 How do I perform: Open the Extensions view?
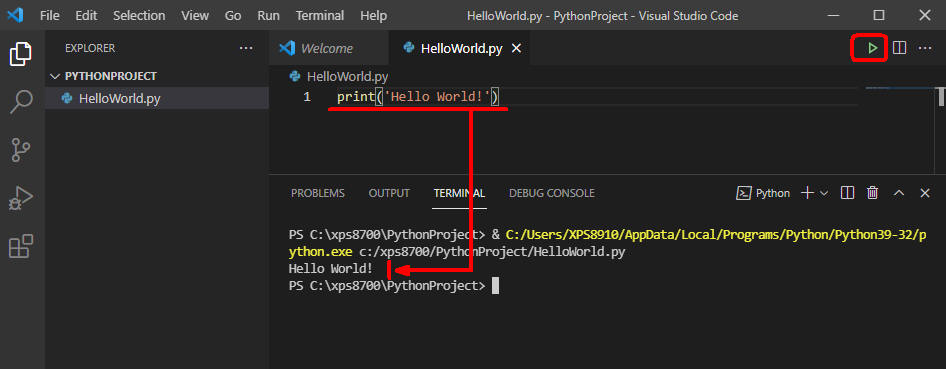(21, 246)
